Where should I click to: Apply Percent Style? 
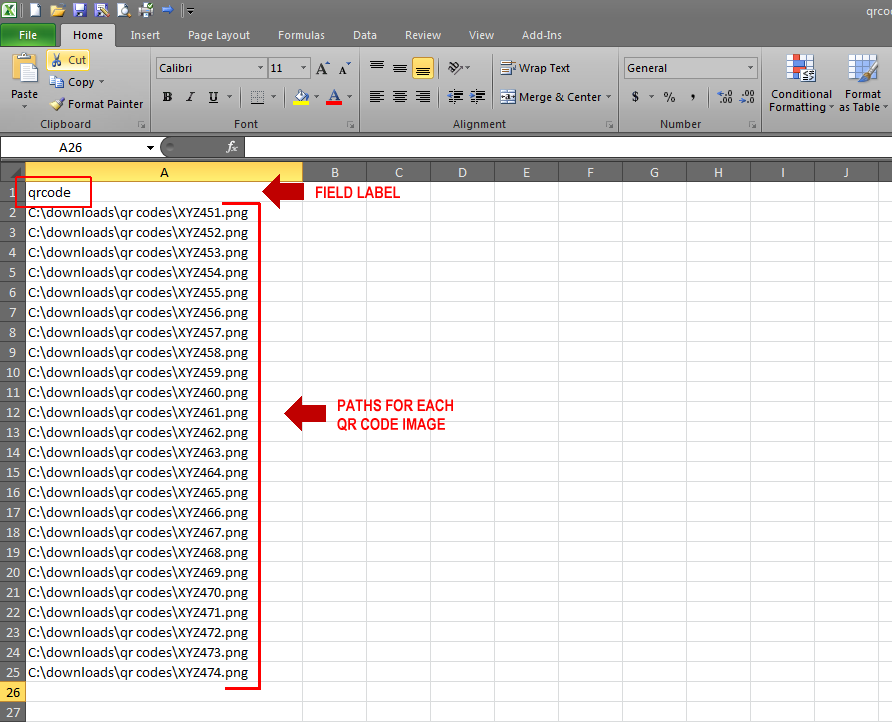point(670,97)
